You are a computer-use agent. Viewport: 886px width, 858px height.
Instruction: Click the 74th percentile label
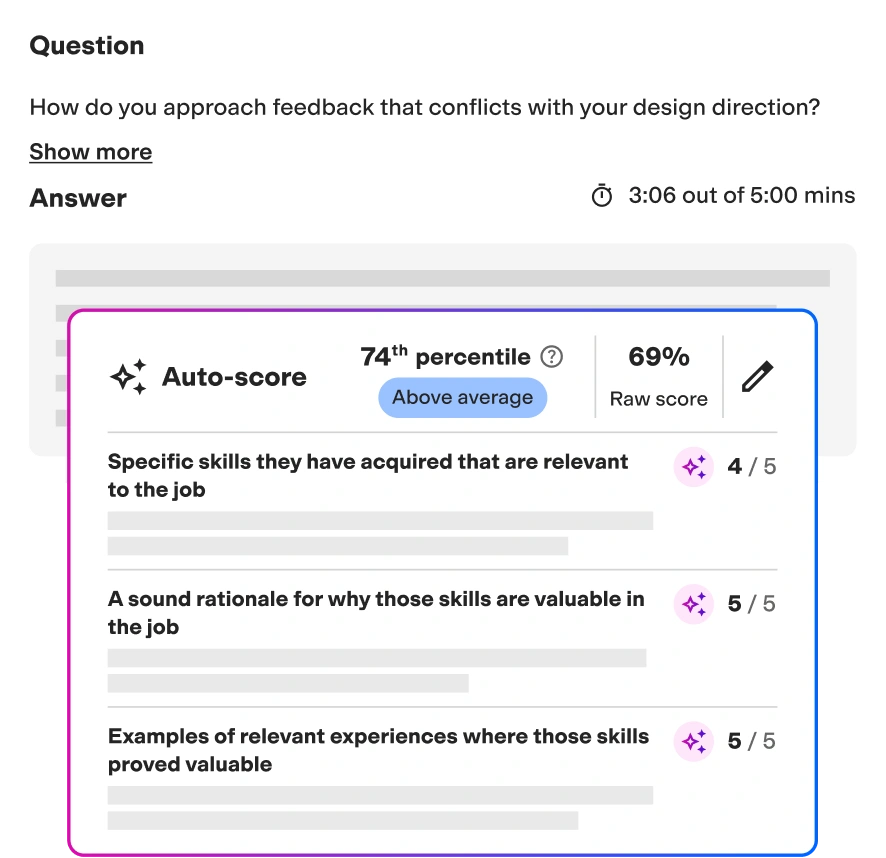(x=445, y=357)
